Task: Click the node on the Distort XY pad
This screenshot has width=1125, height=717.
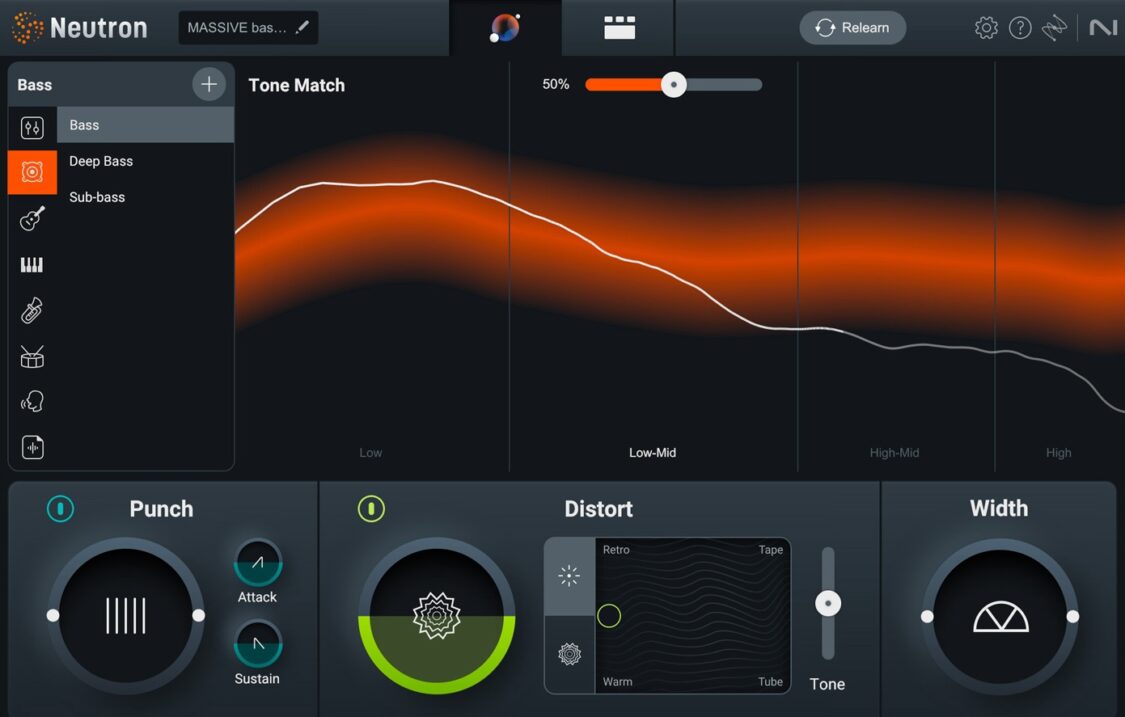Action: [x=609, y=616]
